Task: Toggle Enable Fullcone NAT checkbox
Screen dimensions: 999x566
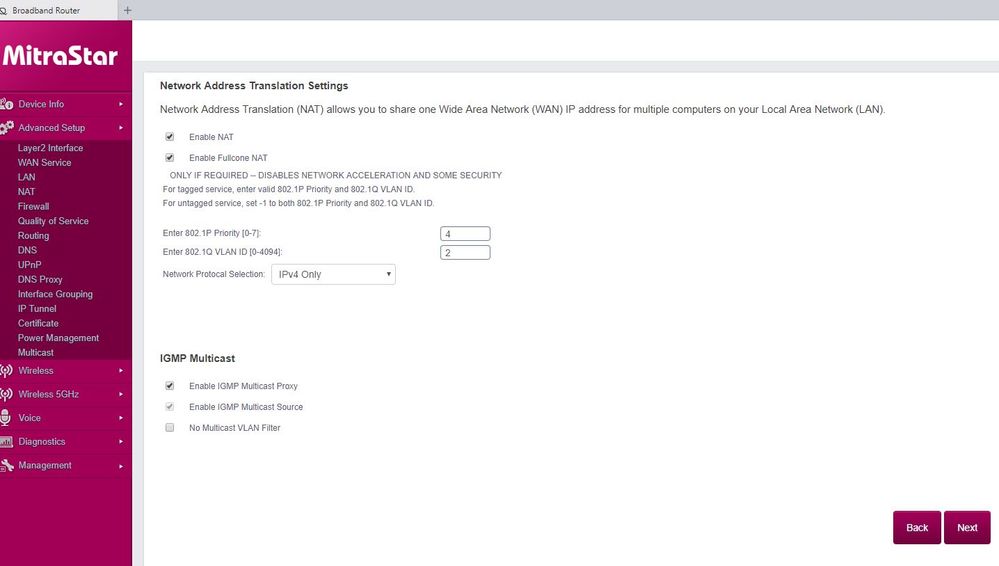Action: click(x=170, y=158)
